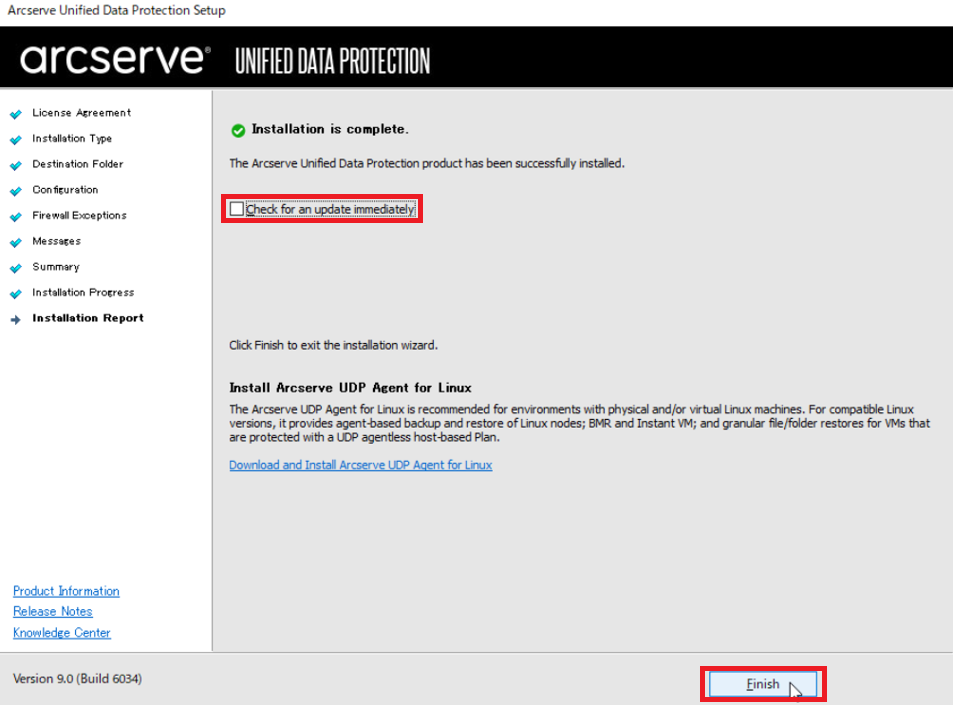Select the Installation Report step label
953x705 pixels.
coord(88,318)
